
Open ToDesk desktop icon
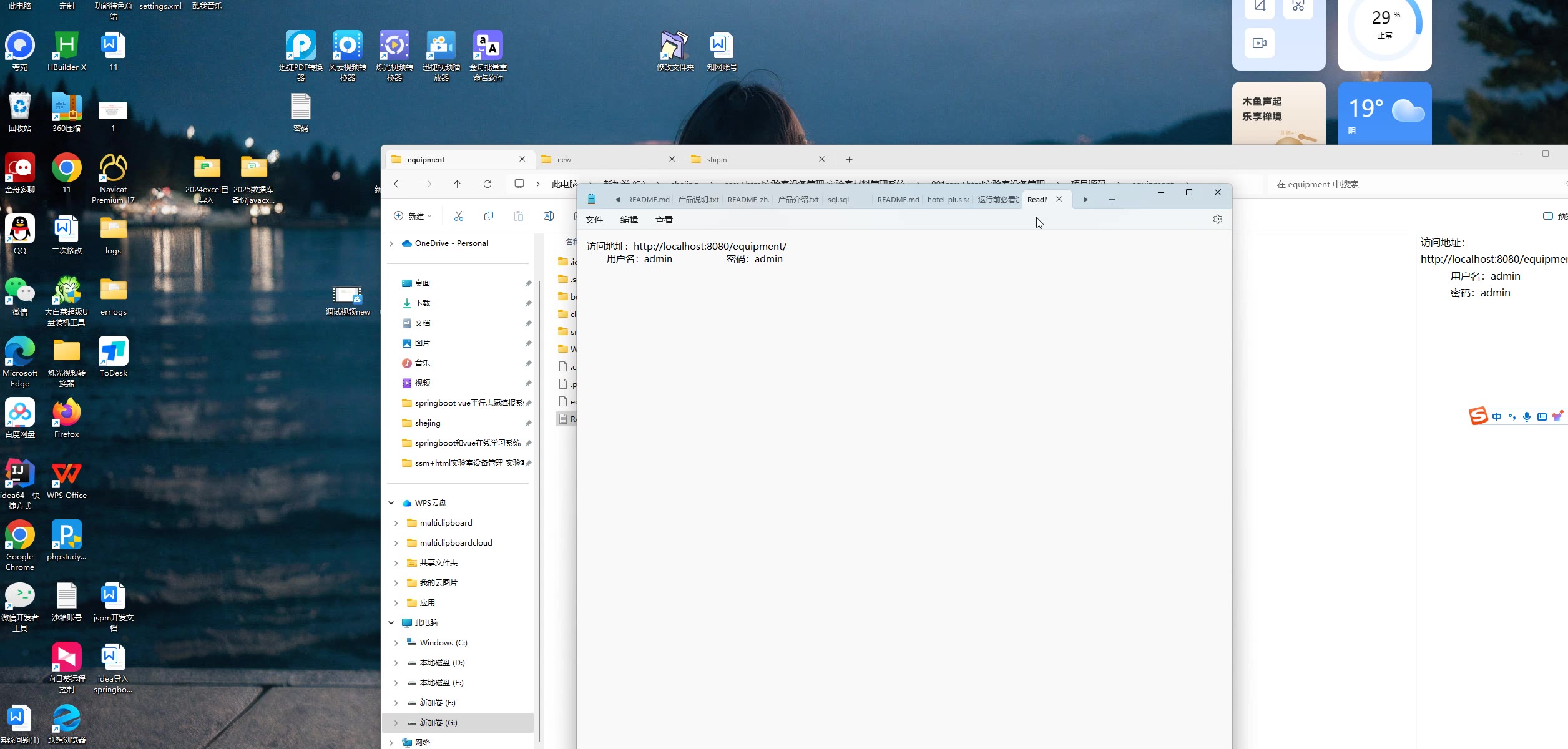[x=113, y=357]
